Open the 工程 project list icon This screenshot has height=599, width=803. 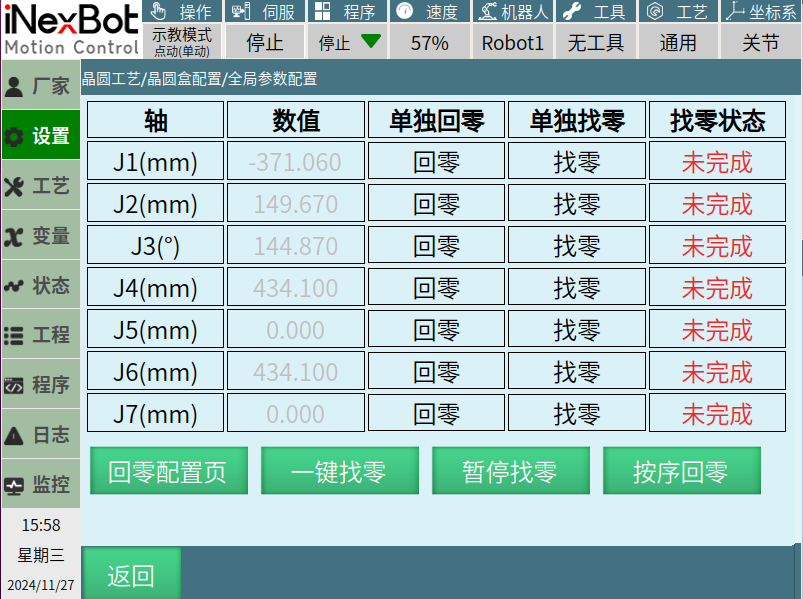(x=14, y=336)
